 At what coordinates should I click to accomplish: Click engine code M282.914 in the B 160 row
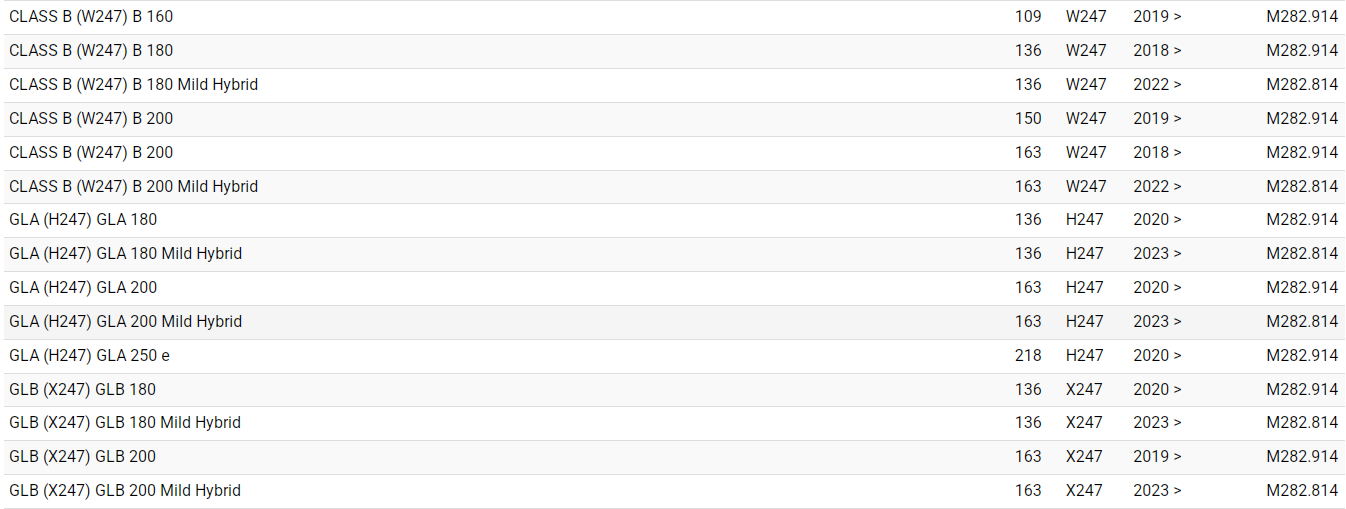pos(1301,17)
